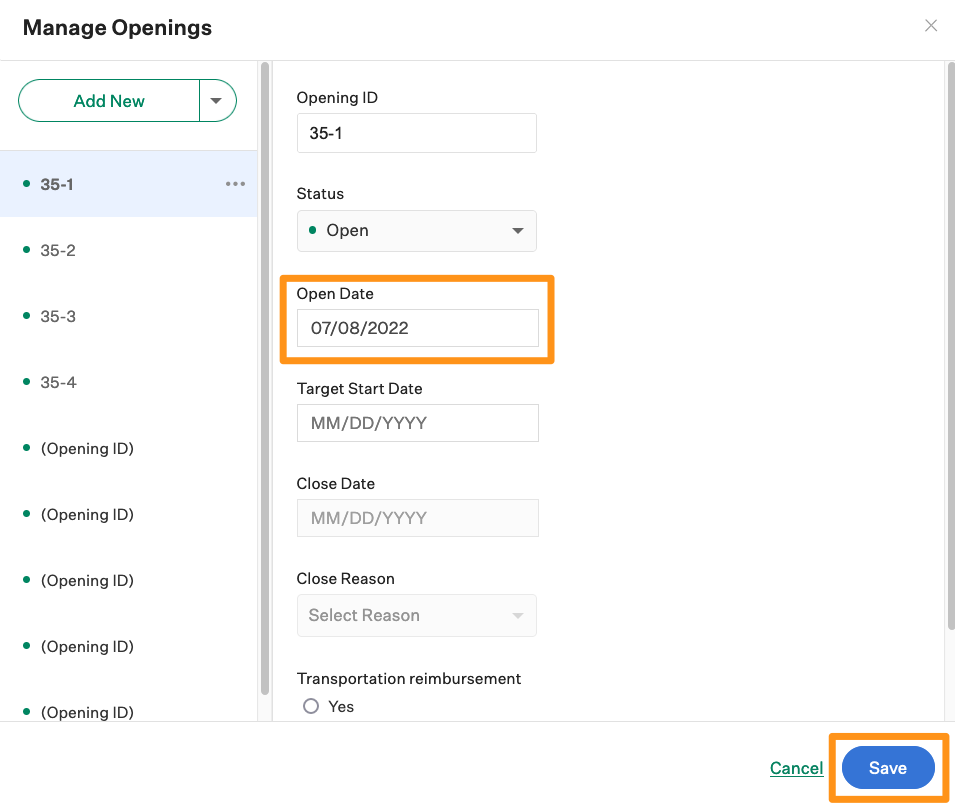Click the dropdown arrow beside Add New
This screenshot has height=804, width=955.
(217, 100)
